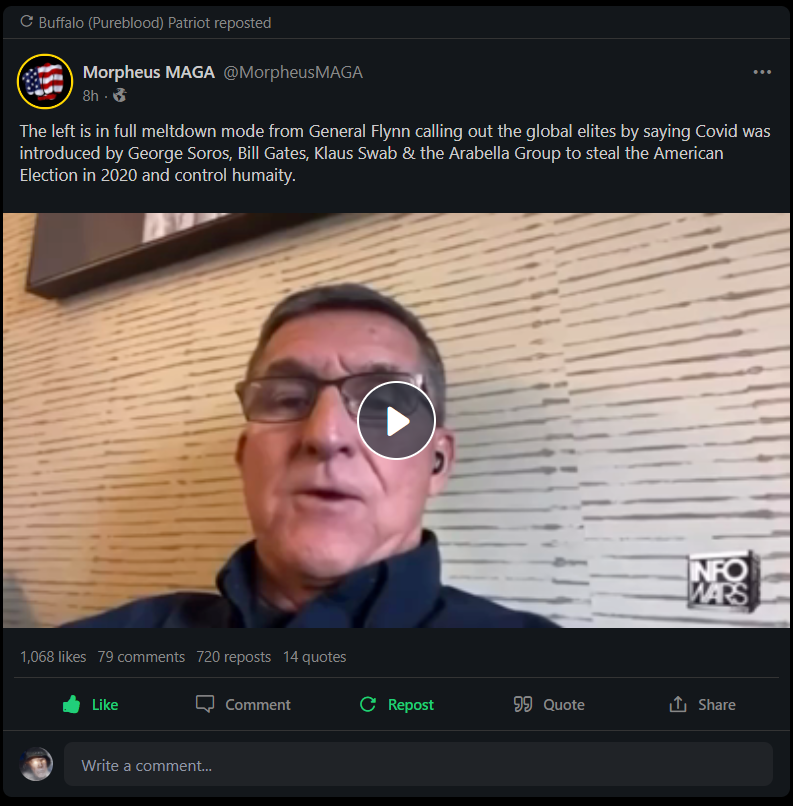Focus the Write a comment field
Image resolution: width=793 pixels, height=806 pixels.
coord(418,764)
